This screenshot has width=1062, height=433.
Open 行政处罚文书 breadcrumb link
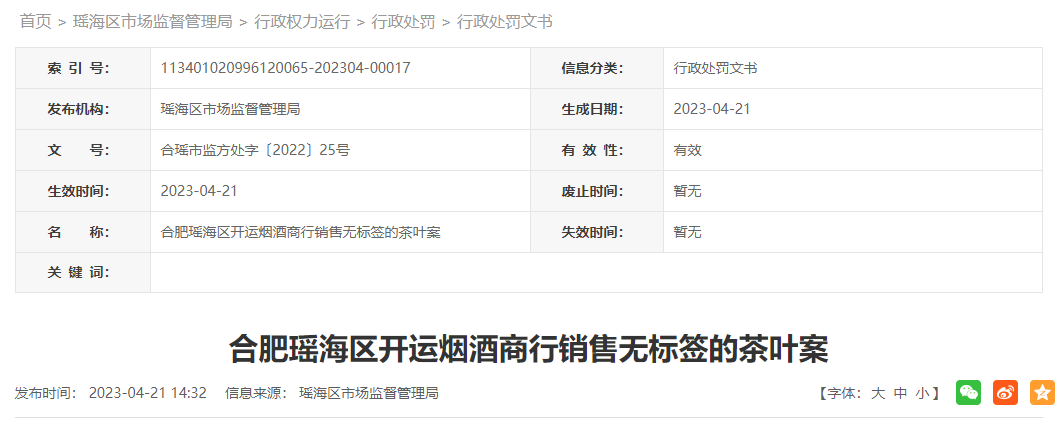coord(505,22)
